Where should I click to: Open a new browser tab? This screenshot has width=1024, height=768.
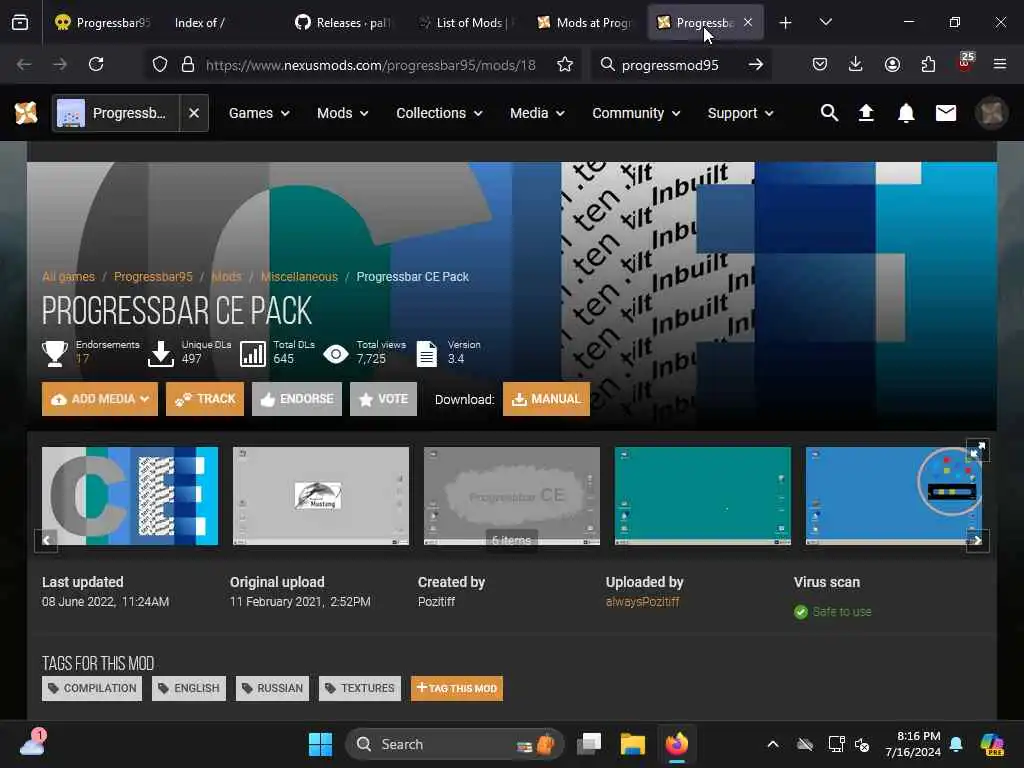point(785,23)
